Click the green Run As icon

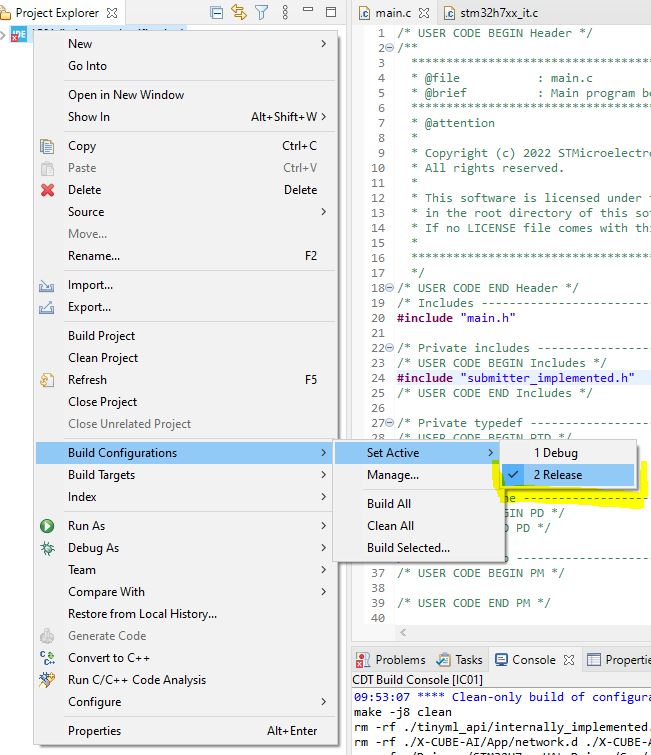click(x=47, y=526)
